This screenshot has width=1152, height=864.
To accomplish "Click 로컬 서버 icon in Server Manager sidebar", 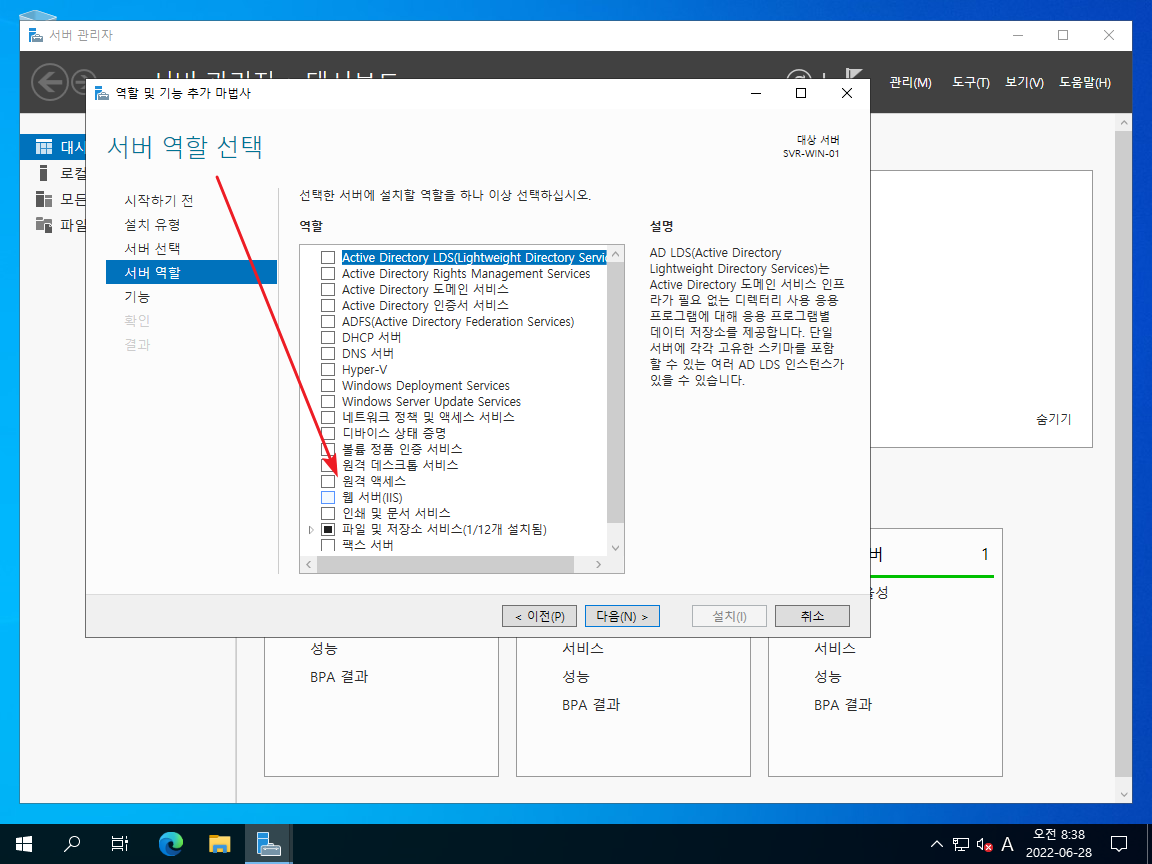I will pyautogui.click(x=43, y=173).
